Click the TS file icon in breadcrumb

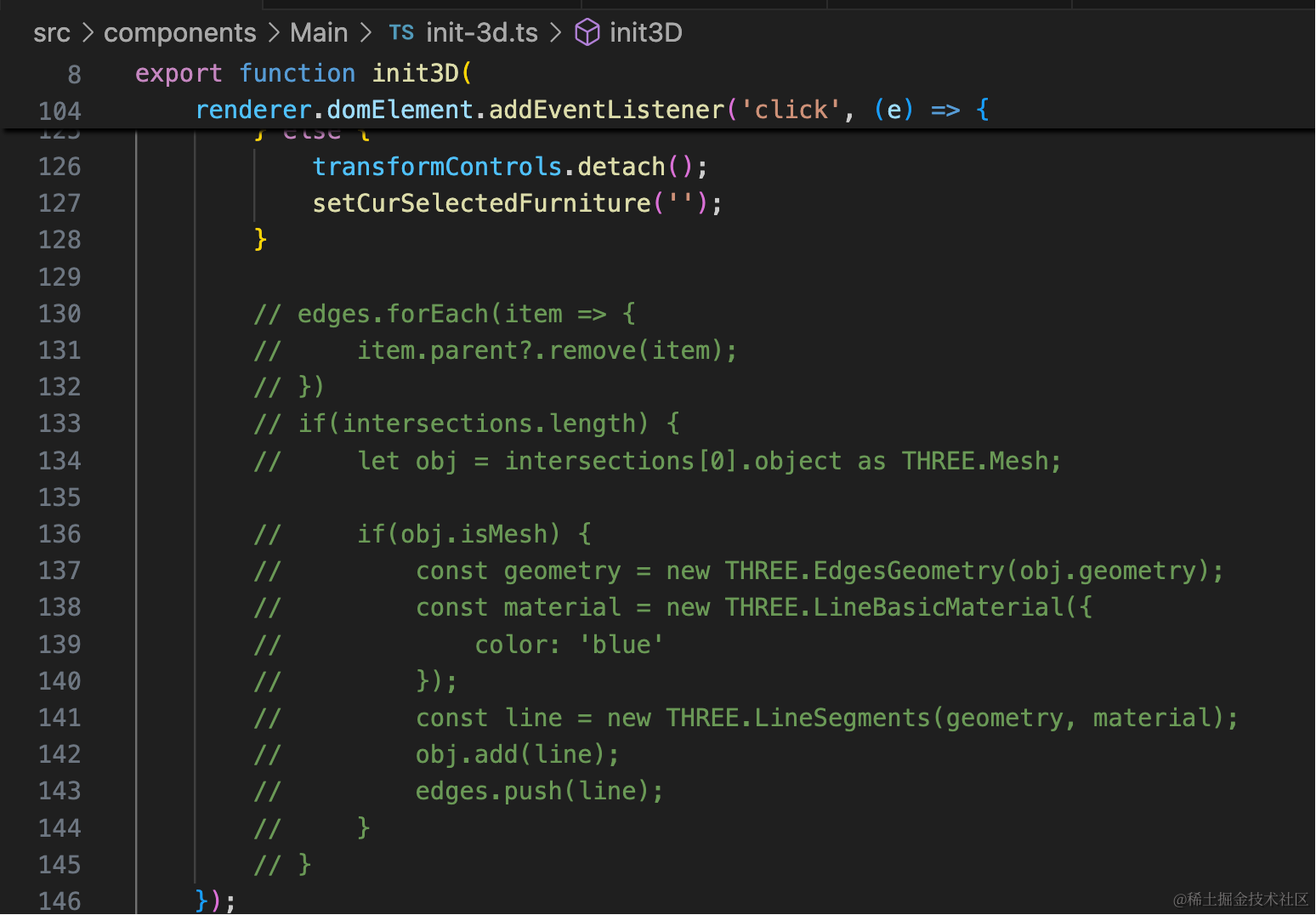tap(401, 32)
